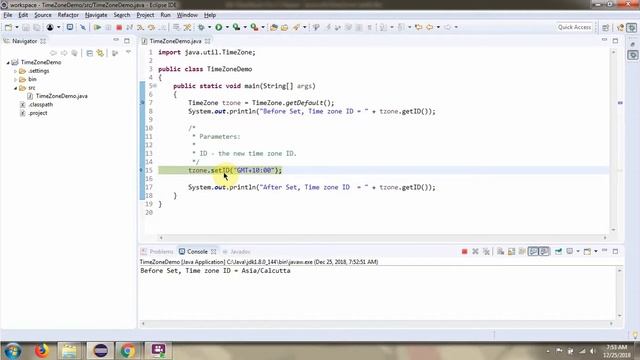
Task: Click the External Tools run icon
Action: point(254,27)
